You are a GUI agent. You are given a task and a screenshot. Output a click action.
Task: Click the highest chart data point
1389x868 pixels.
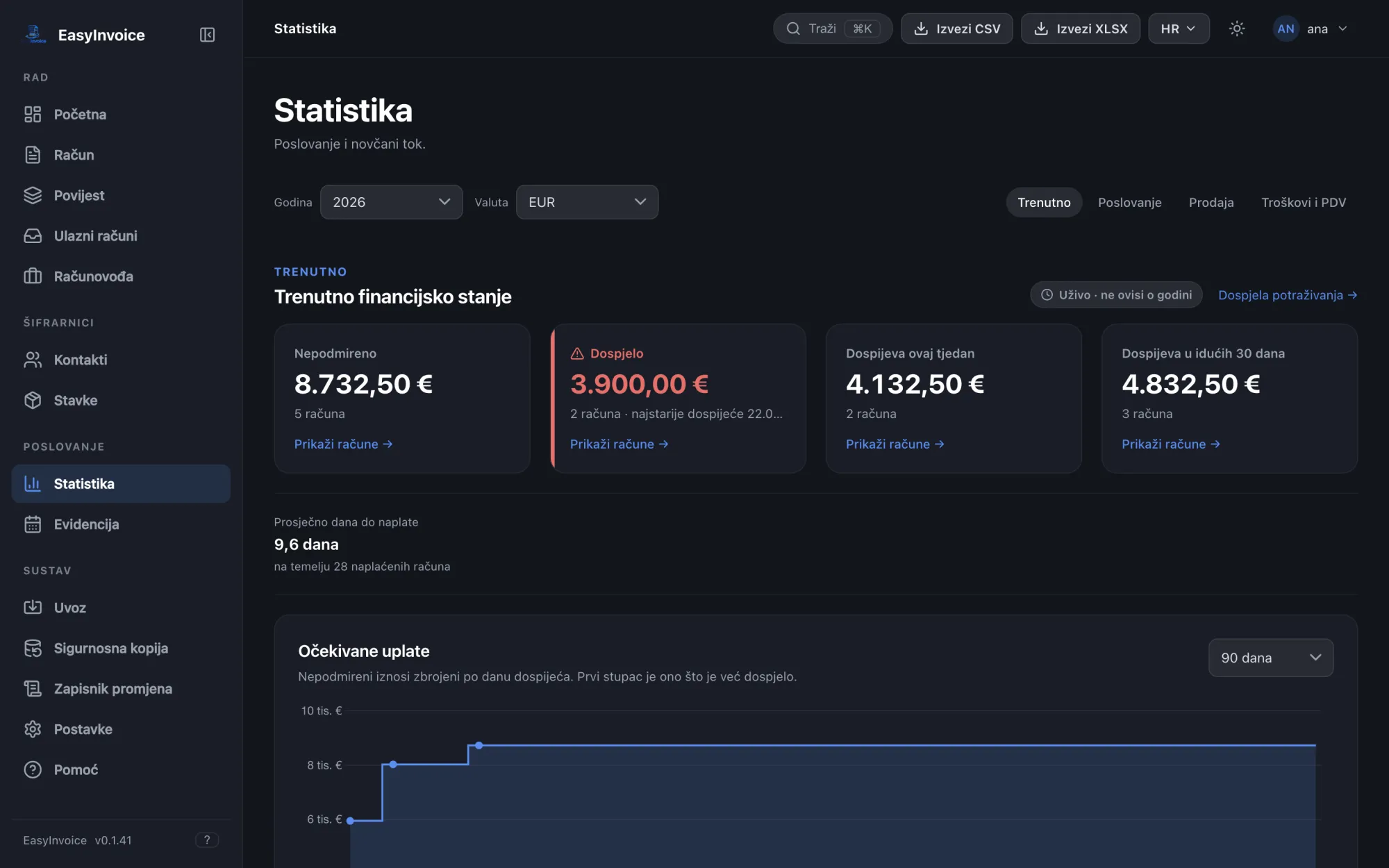coord(479,746)
